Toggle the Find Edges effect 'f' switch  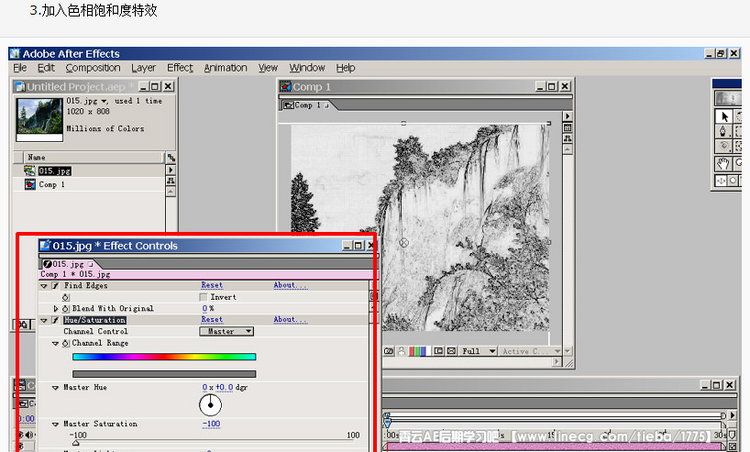coord(55,286)
